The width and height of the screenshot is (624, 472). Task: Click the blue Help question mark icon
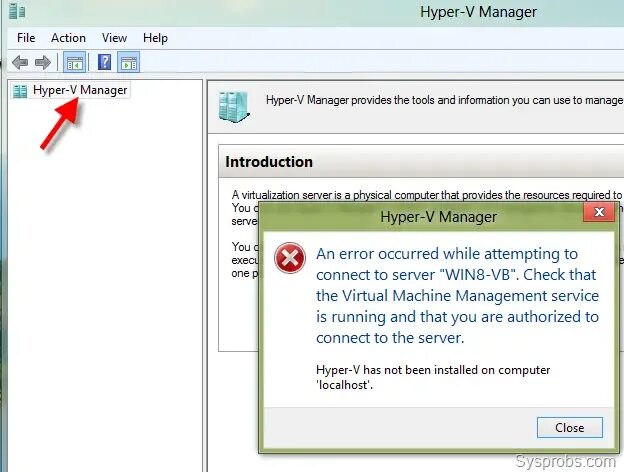pyautogui.click(x=105, y=62)
